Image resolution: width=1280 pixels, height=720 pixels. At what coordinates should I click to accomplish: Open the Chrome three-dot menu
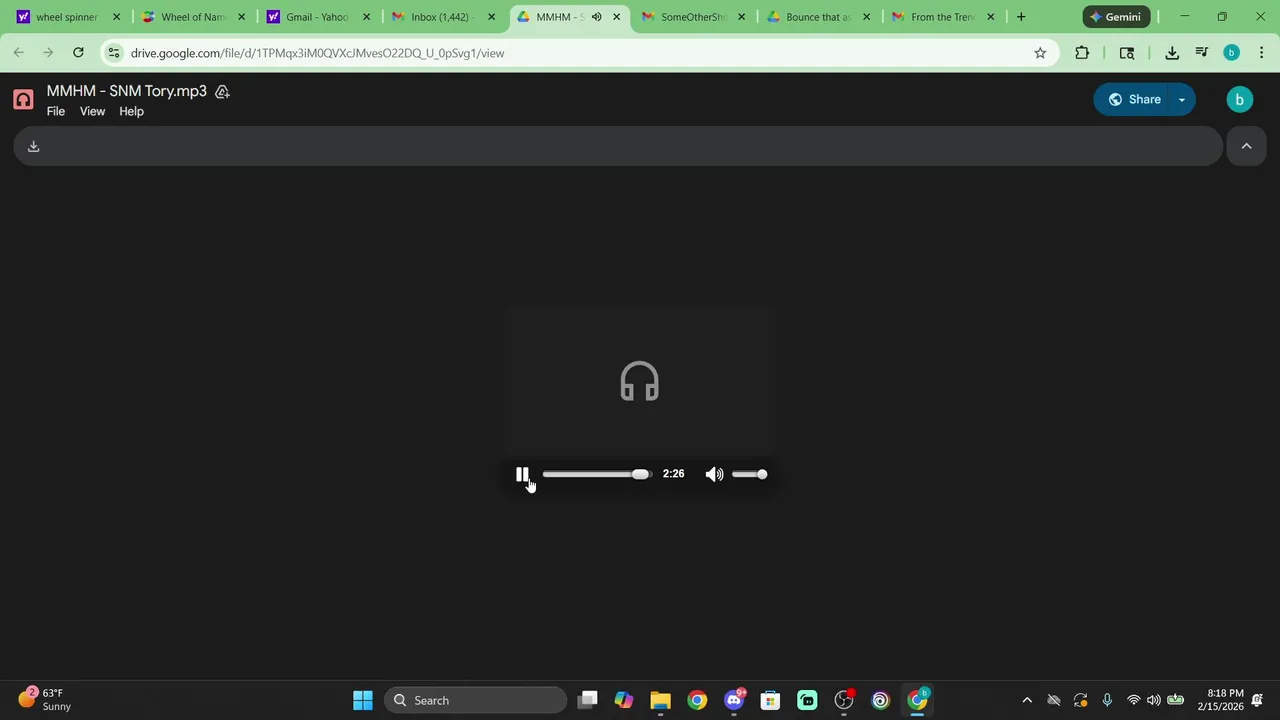[1261, 53]
